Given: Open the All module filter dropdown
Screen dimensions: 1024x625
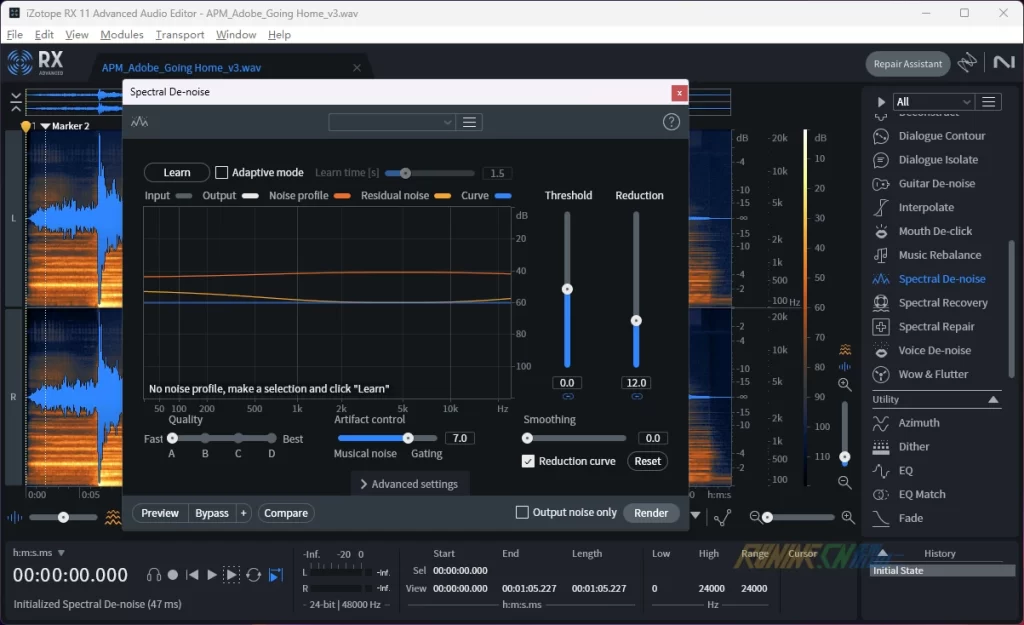Looking at the screenshot, I should [934, 102].
